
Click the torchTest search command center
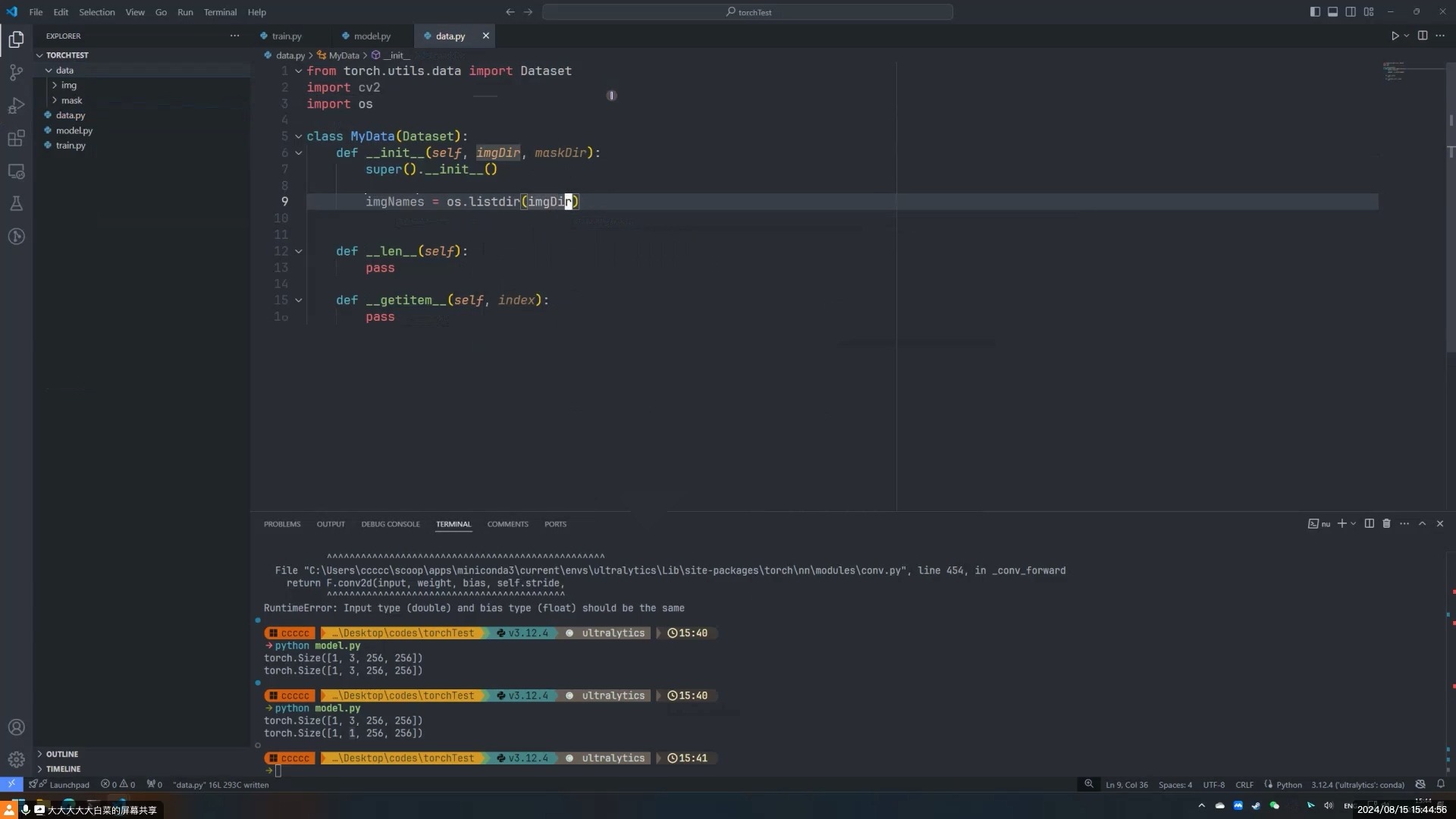click(x=748, y=12)
